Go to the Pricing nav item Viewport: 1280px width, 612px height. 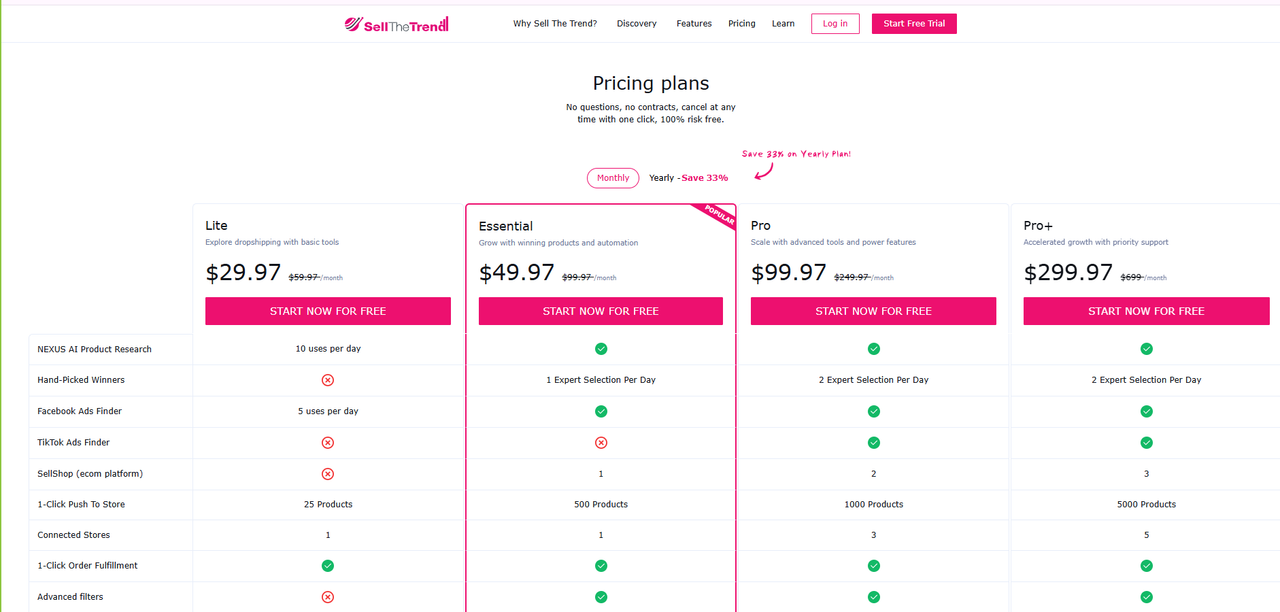click(x=742, y=23)
